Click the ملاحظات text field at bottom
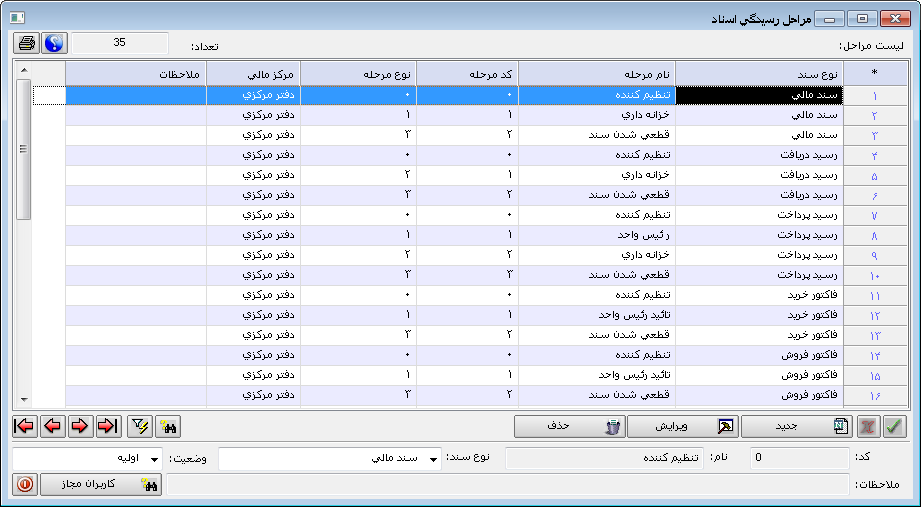This screenshot has height=507, width=921. (508, 485)
